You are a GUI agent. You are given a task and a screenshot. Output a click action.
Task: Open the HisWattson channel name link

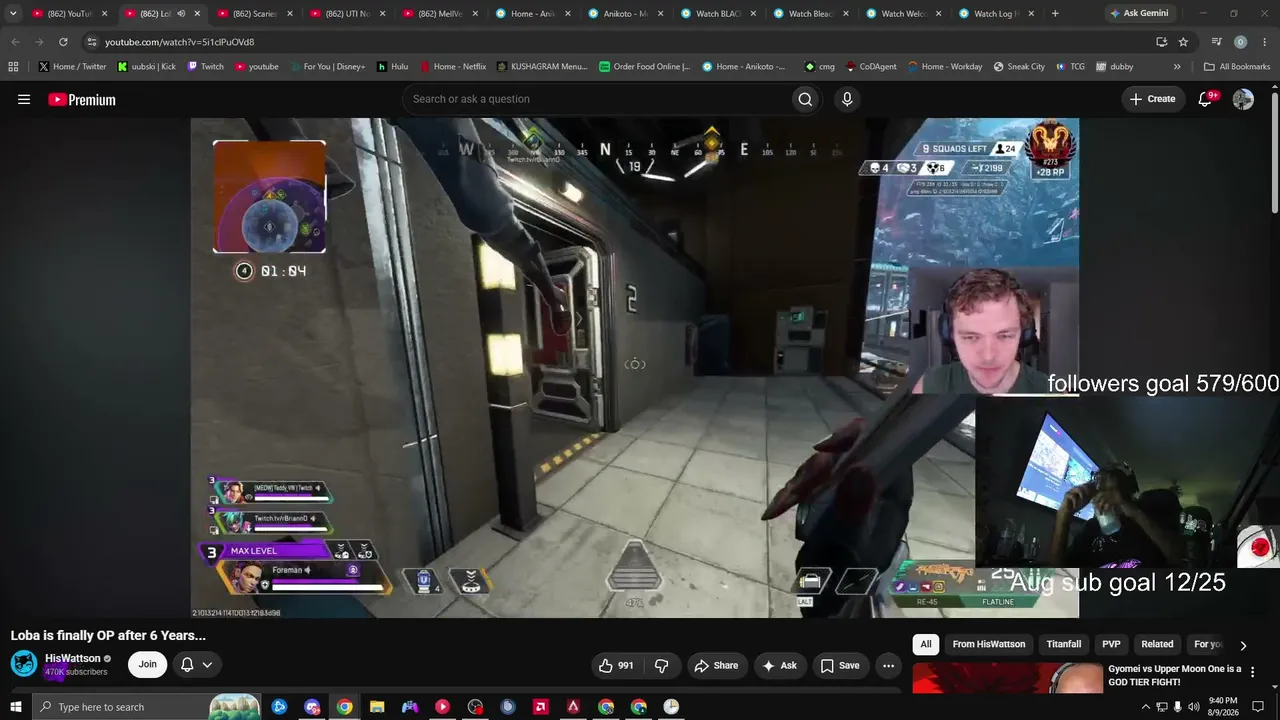(73, 659)
